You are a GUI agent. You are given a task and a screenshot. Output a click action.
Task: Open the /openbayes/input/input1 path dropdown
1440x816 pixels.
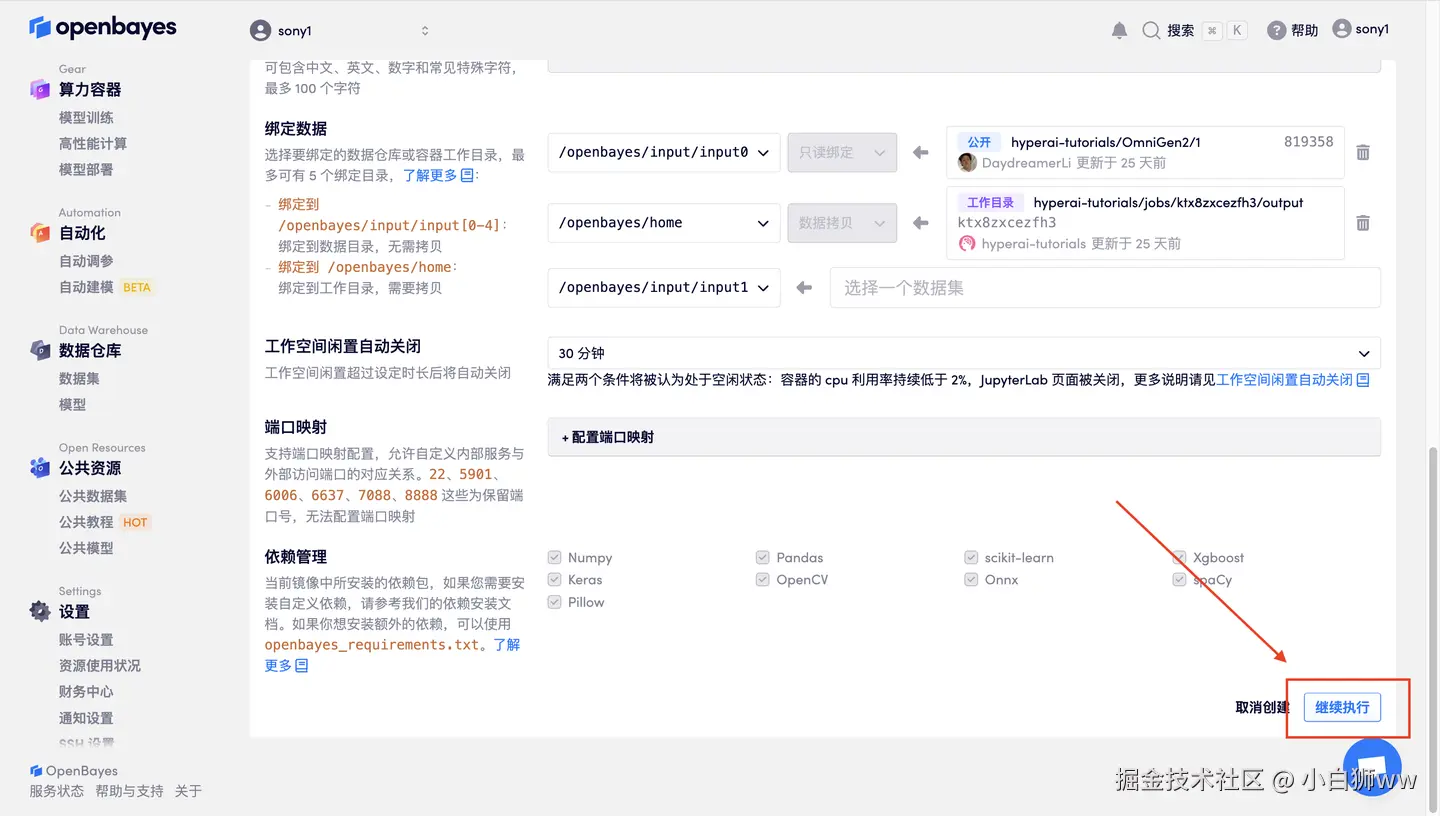pyautogui.click(x=664, y=288)
